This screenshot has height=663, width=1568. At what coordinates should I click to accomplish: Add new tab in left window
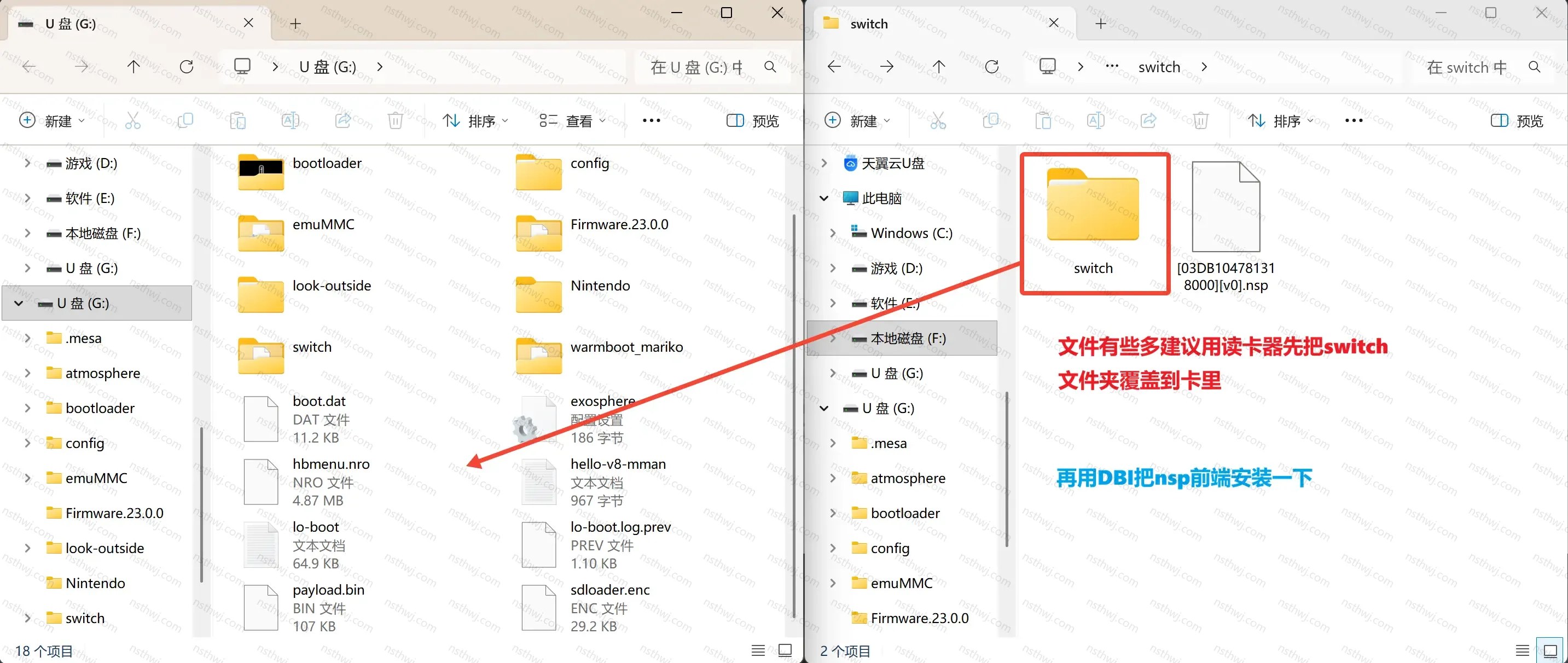(295, 24)
